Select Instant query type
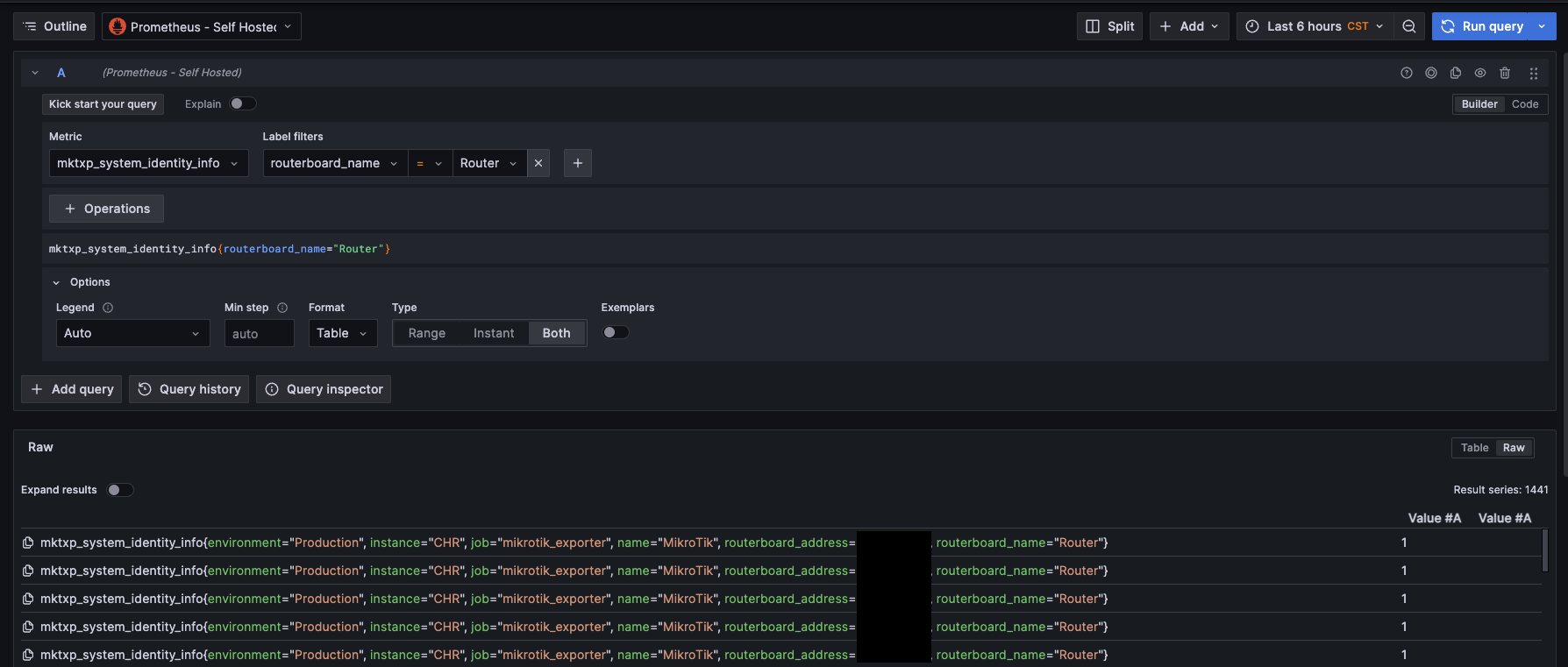This screenshot has width=1568, height=667. (x=494, y=333)
